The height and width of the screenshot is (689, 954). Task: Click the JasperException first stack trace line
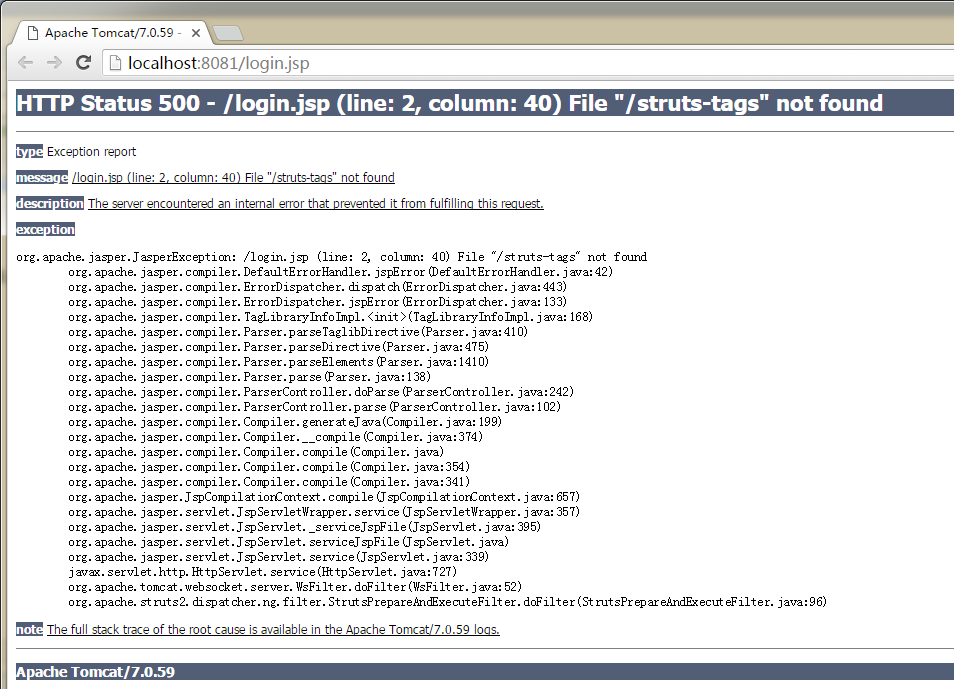[x=332, y=257]
